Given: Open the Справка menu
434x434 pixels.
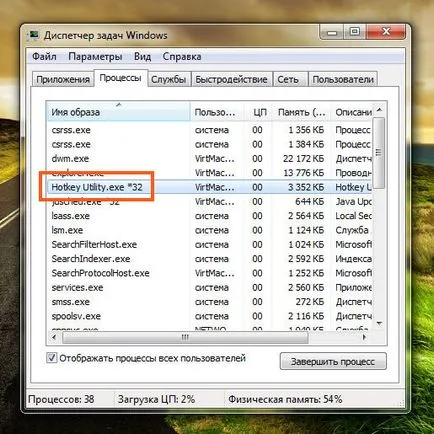Looking at the screenshot, I should 182,56.
